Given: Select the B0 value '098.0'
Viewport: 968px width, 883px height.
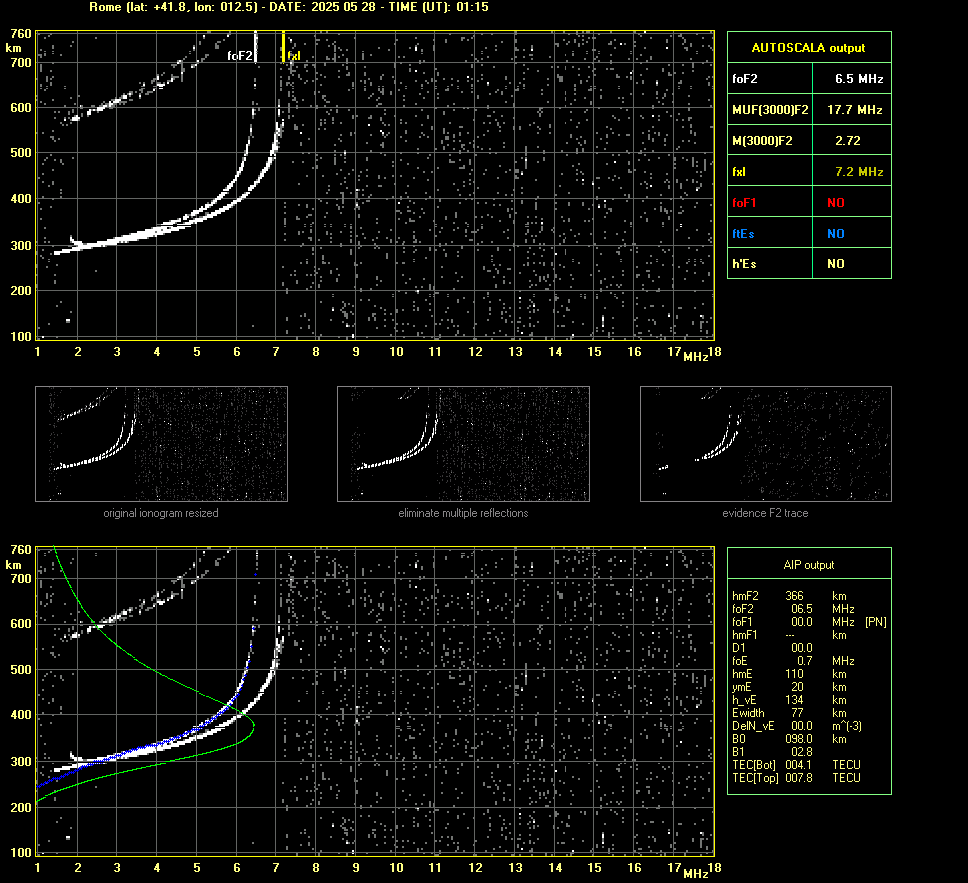Looking at the screenshot, I should coord(799,739).
